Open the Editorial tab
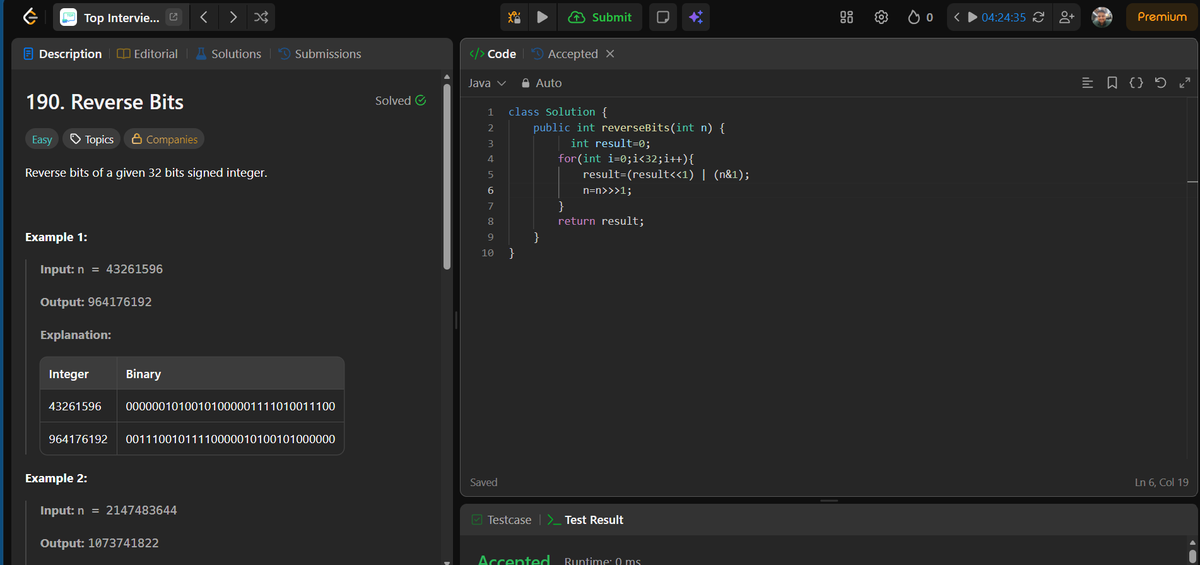Image resolution: width=1200 pixels, height=565 pixels. [x=148, y=54]
